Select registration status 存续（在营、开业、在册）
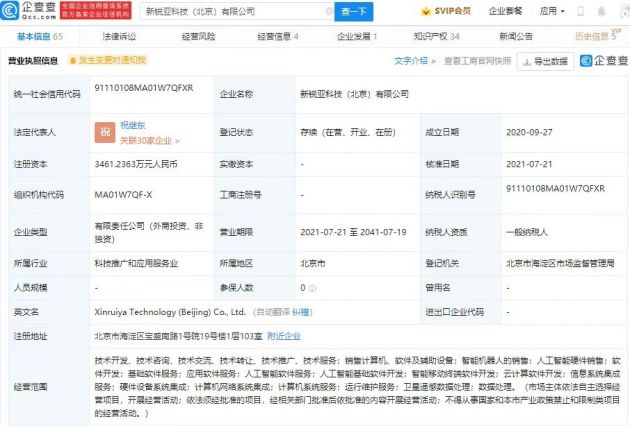Image resolution: width=630 pixels, height=426 pixels. pyautogui.click(x=348, y=132)
